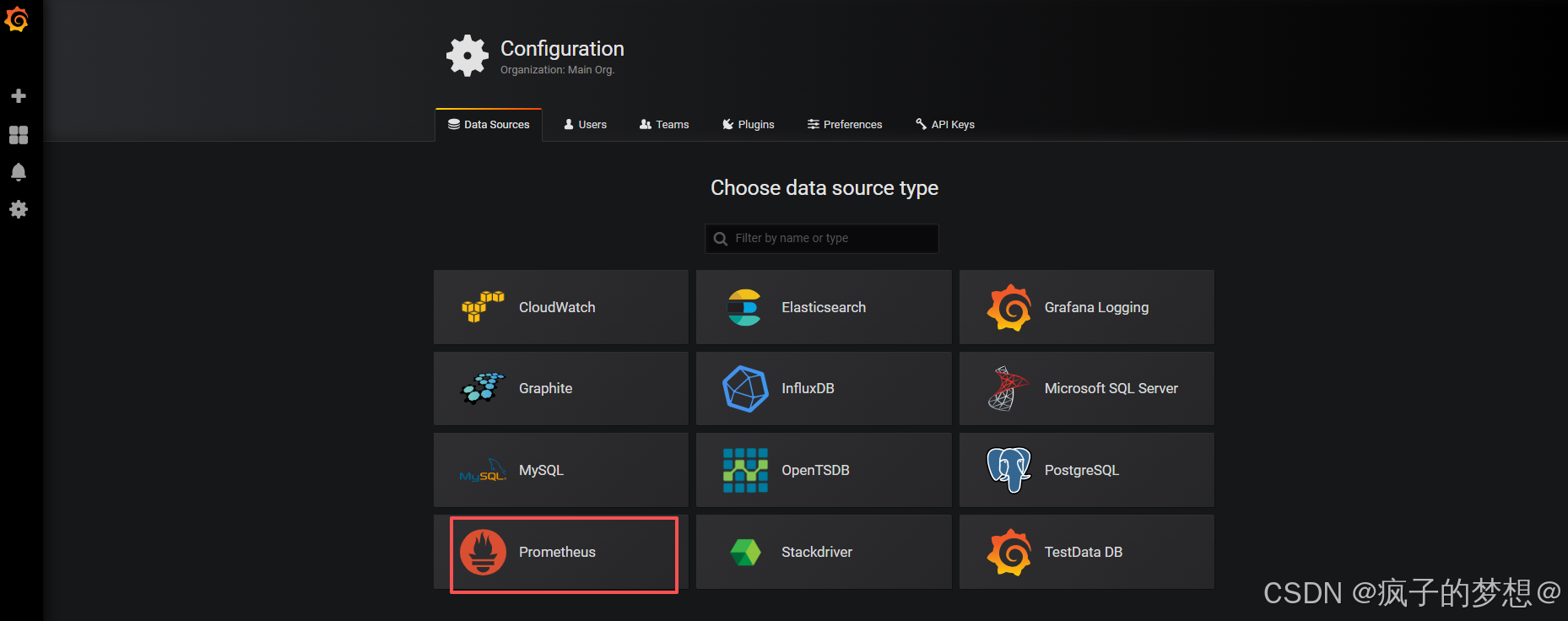The image size is (1568, 621).
Task: Click the OpenTSDB grid logo icon
Action: click(745, 470)
